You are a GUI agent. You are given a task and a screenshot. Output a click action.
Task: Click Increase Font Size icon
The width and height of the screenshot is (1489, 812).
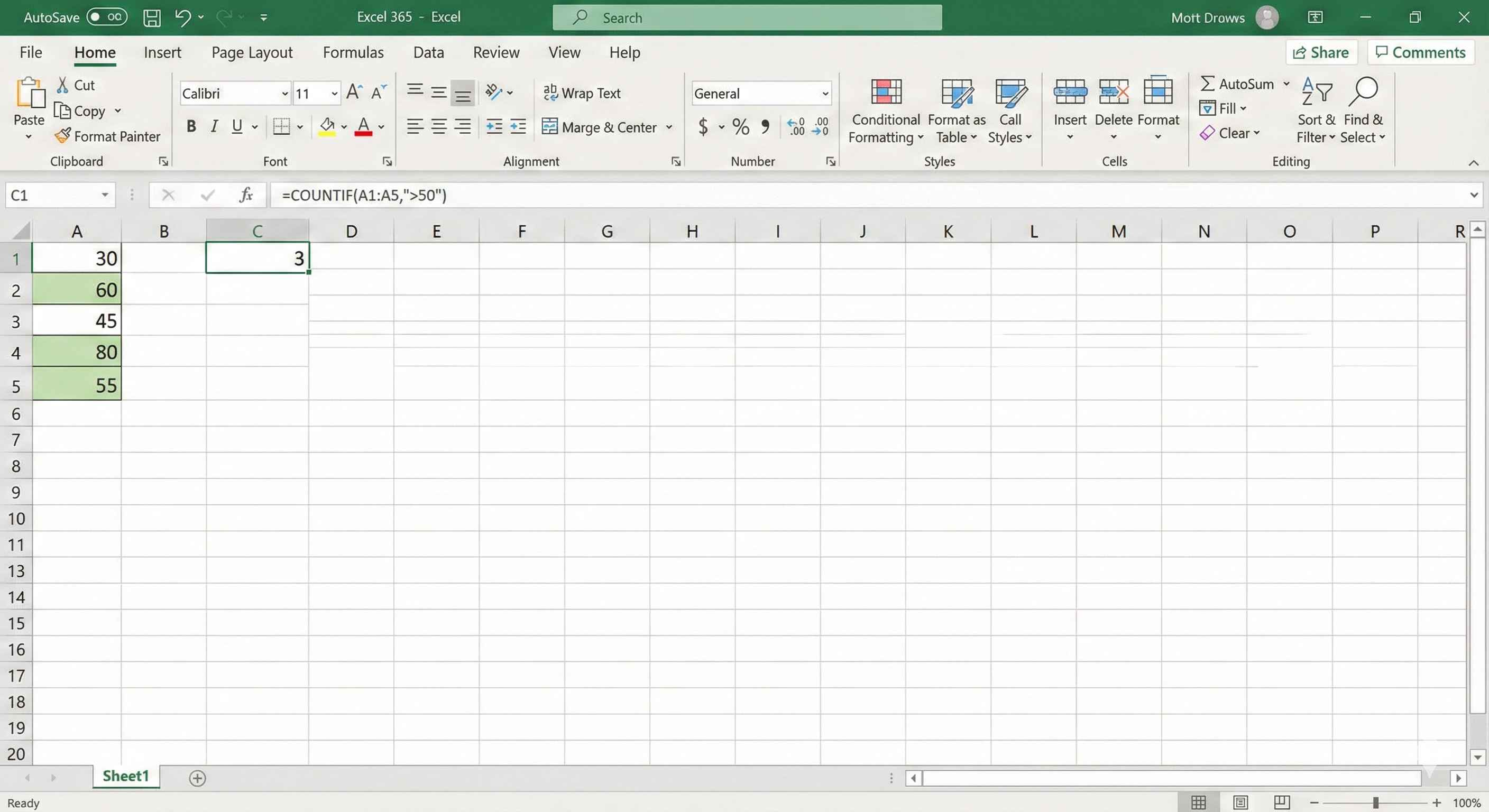coord(354,93)
